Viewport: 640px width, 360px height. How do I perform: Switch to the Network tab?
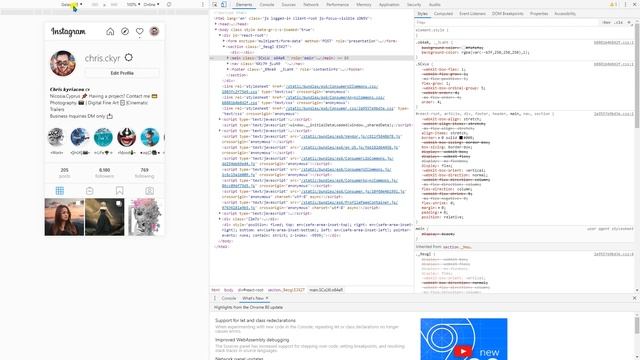coord(311,4)
